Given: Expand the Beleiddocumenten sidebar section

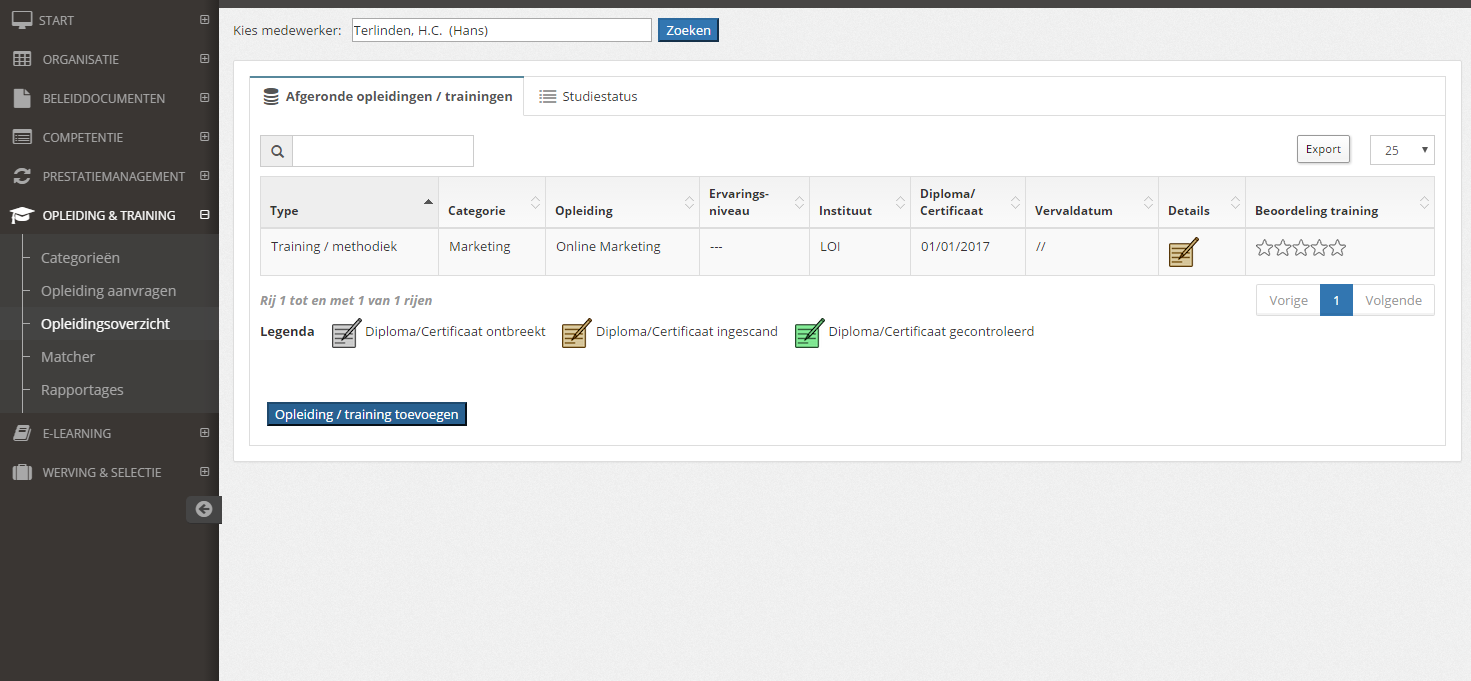Looking at the screenshot, I should (204, 98).
